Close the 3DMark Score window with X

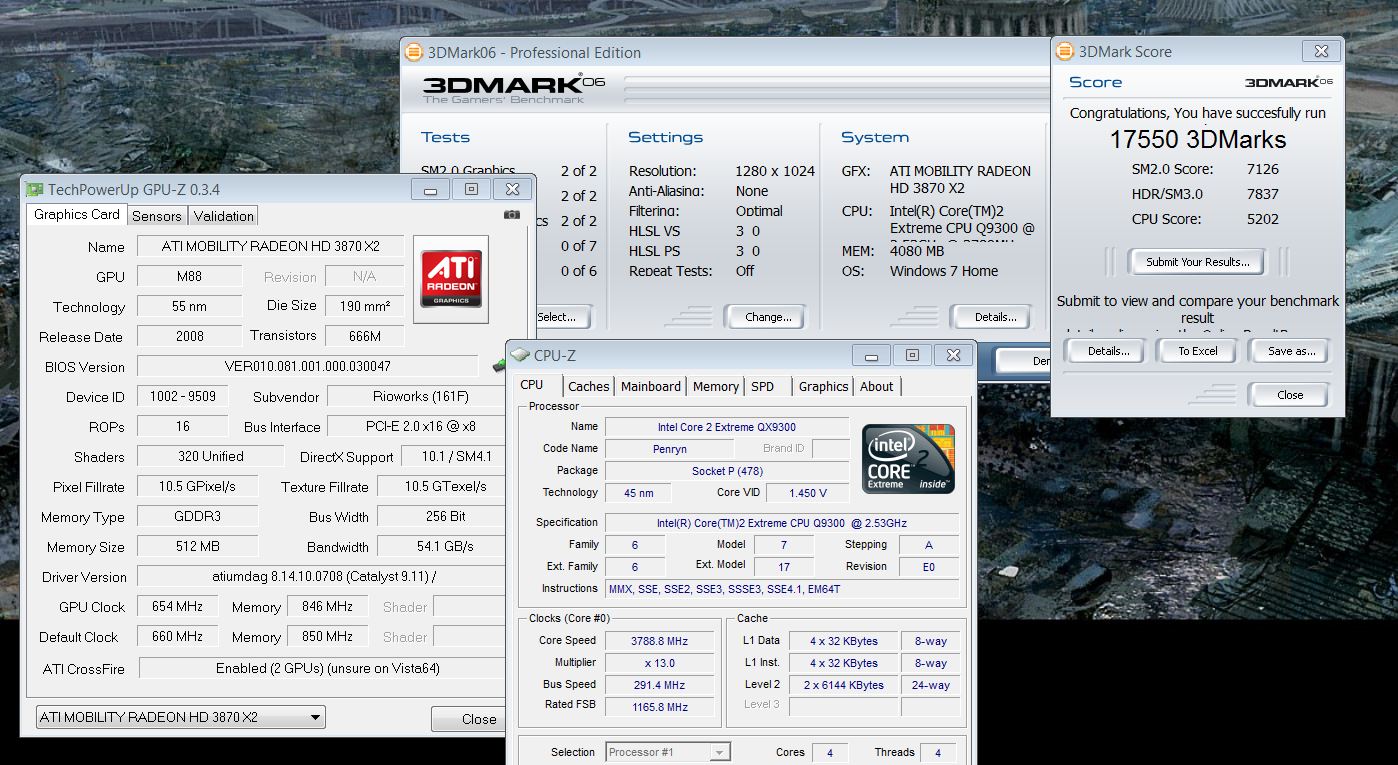click(1321, 51)
